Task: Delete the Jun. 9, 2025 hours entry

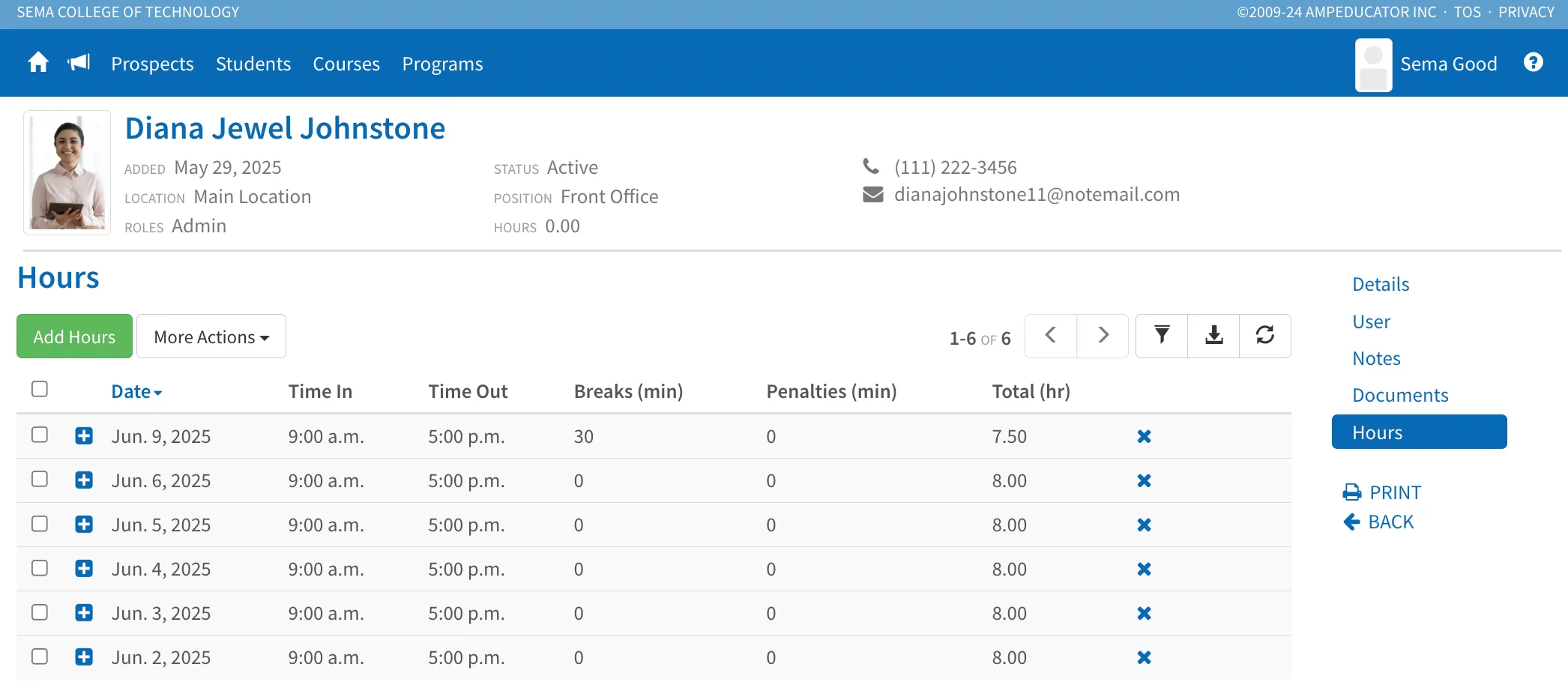Action: coord(1144,436)
